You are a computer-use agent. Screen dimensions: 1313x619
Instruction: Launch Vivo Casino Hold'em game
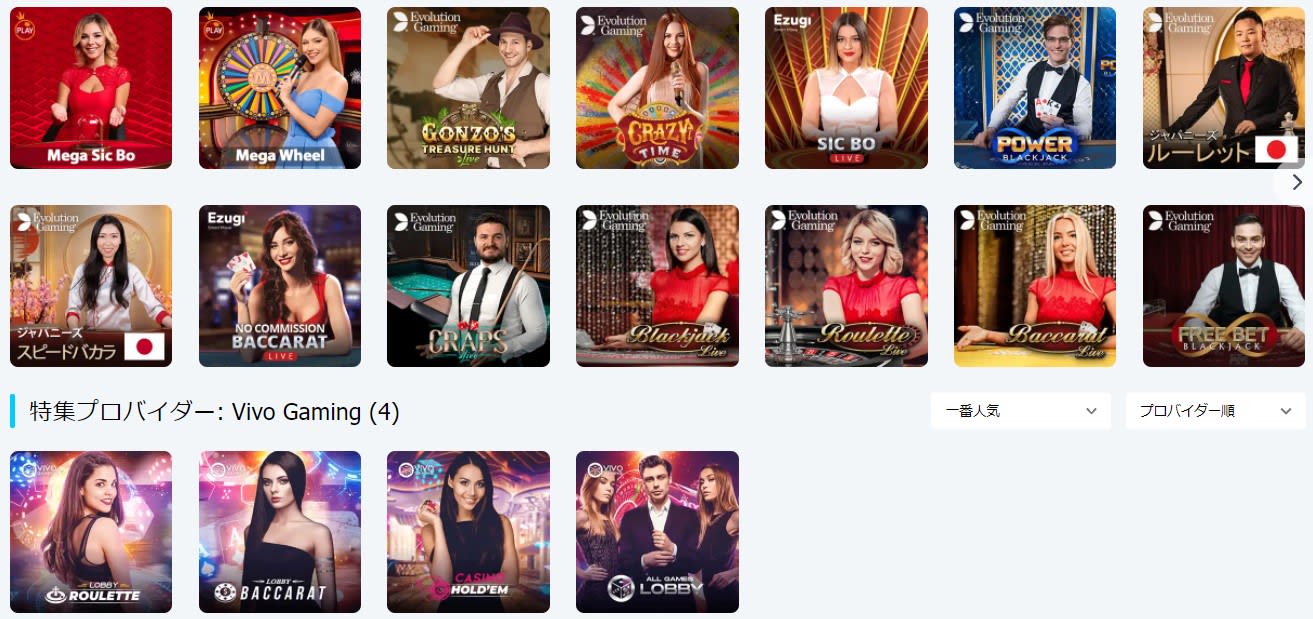[468, 532]
